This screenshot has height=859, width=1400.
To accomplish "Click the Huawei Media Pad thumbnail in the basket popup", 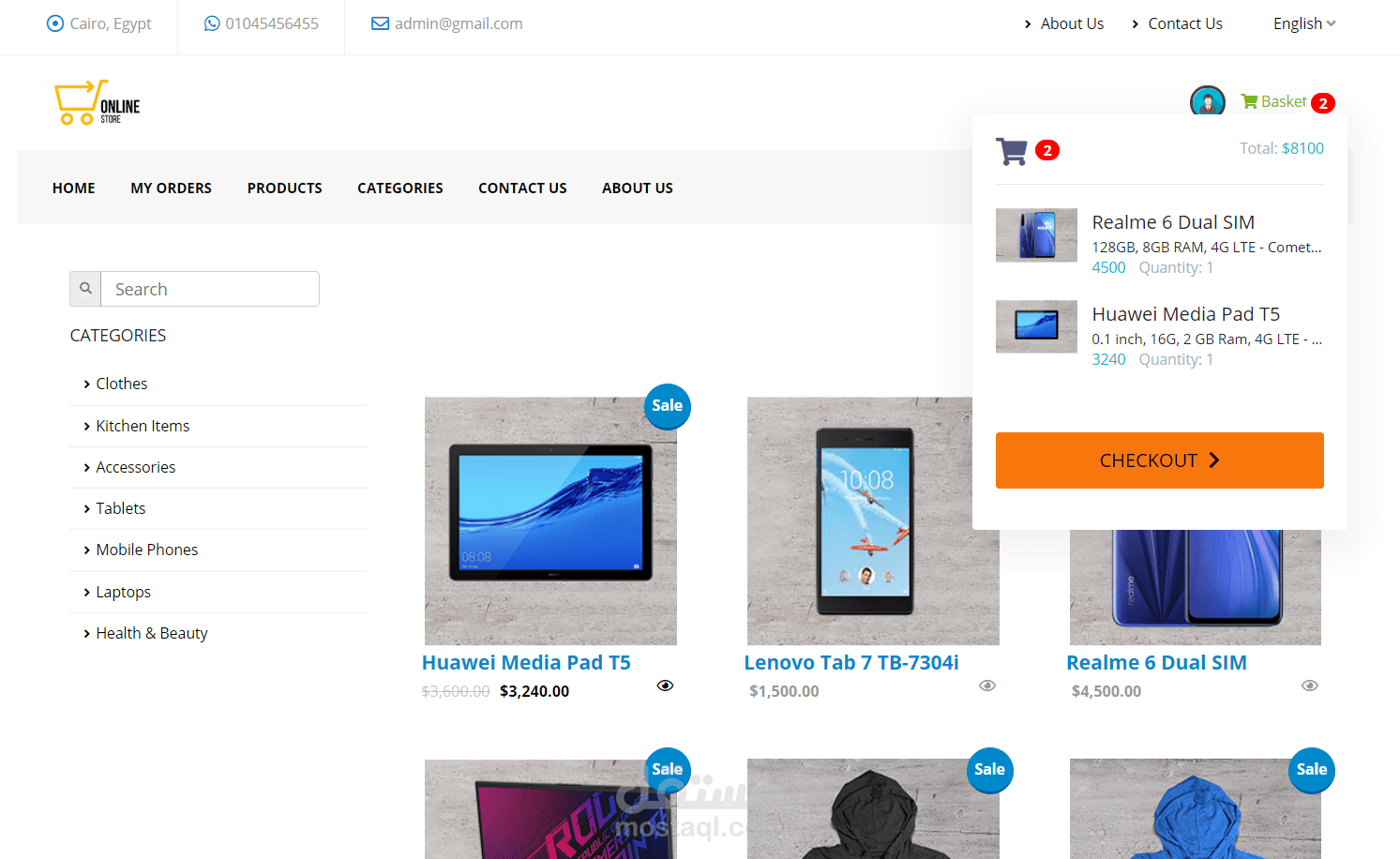I will point(1036,326).
